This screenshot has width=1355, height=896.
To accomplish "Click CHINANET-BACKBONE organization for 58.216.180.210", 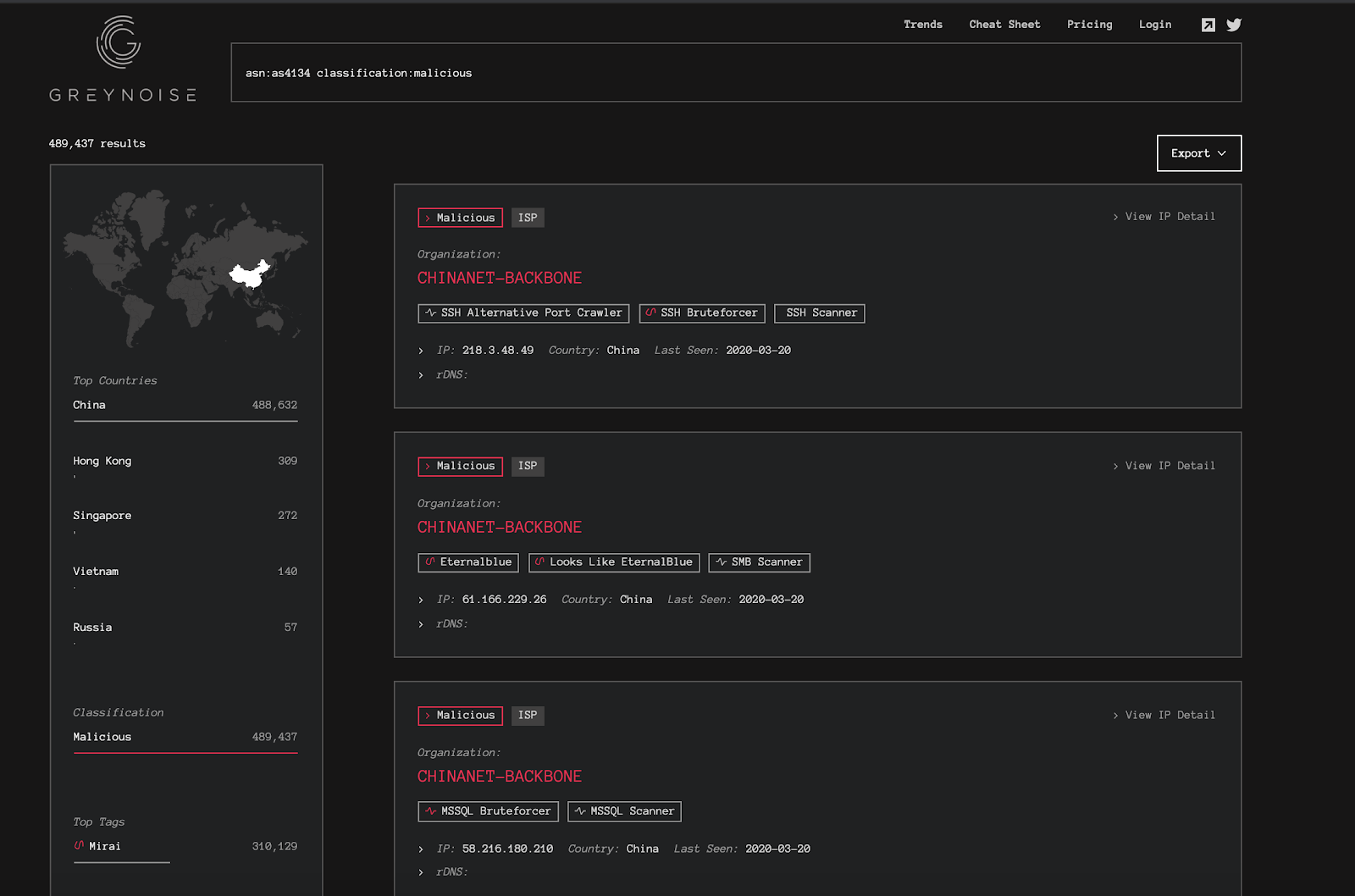I will tap(500, 776).
